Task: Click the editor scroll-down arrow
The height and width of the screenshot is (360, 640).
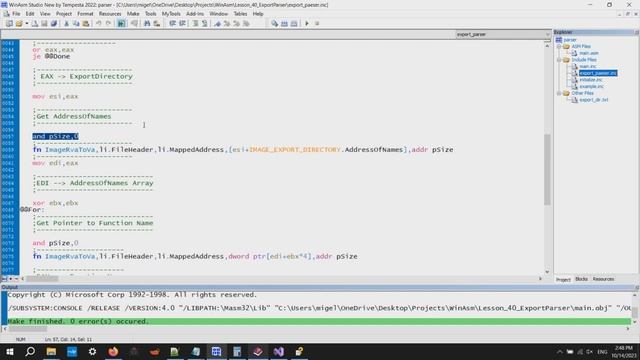Action: [547, 272]
